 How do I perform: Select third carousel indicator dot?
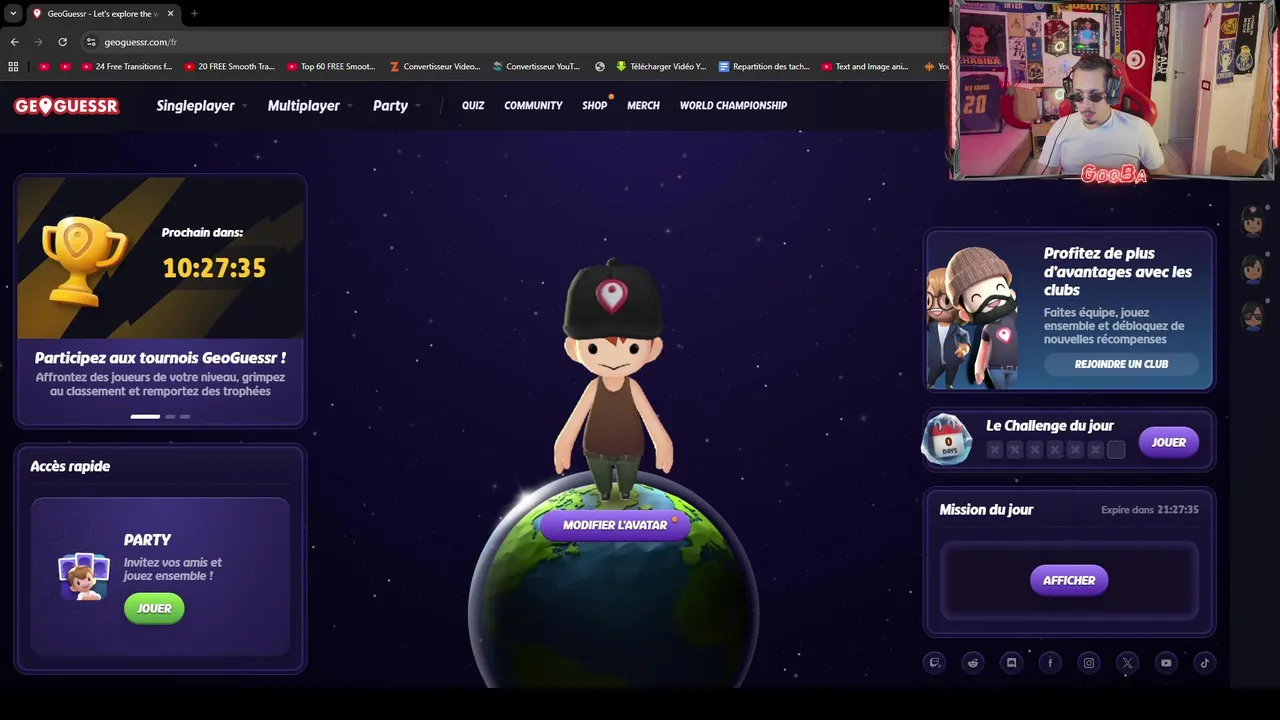pyautogui.click(x=185, y=416)
